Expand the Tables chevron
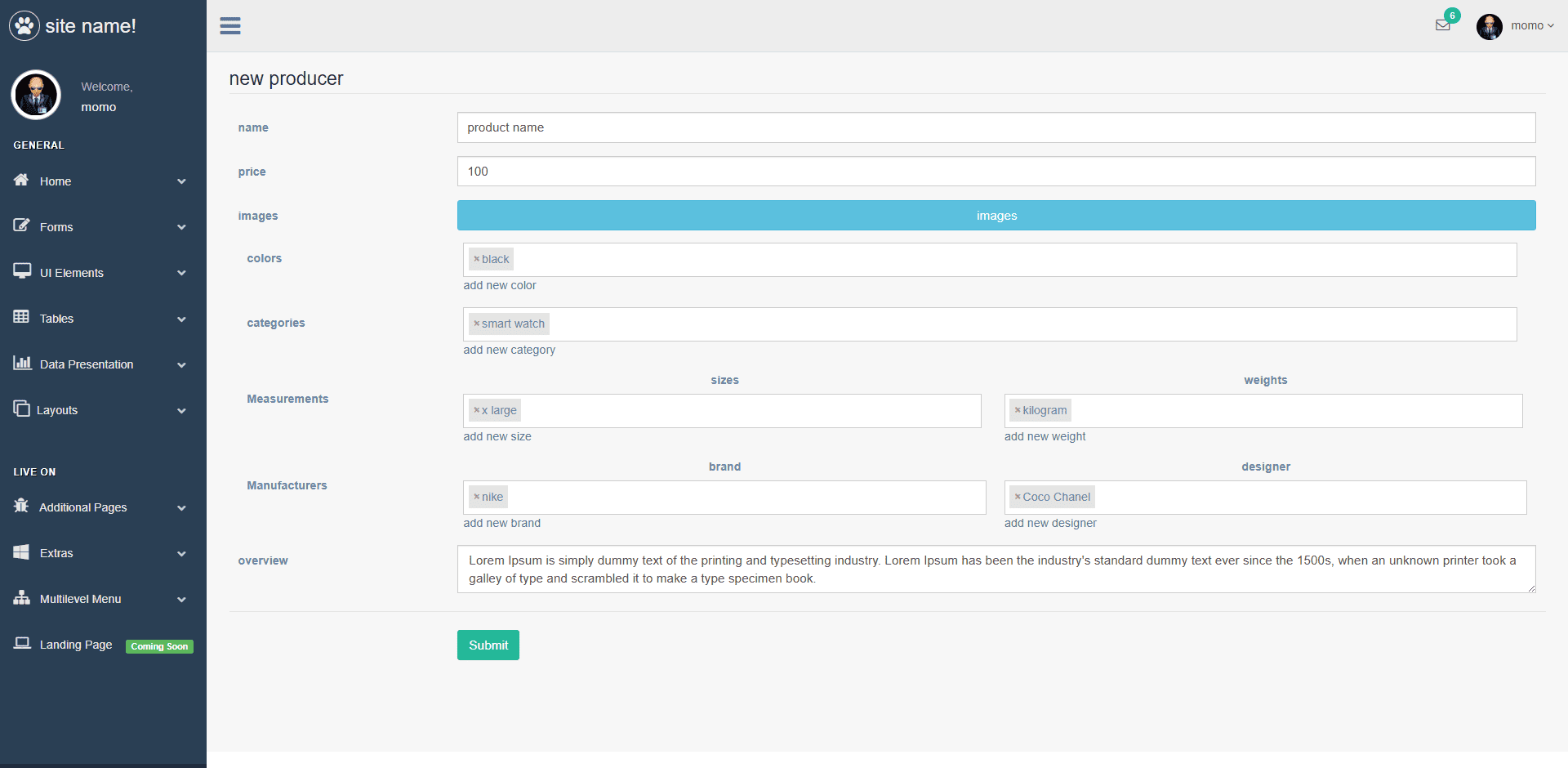 tap(181, 319)
